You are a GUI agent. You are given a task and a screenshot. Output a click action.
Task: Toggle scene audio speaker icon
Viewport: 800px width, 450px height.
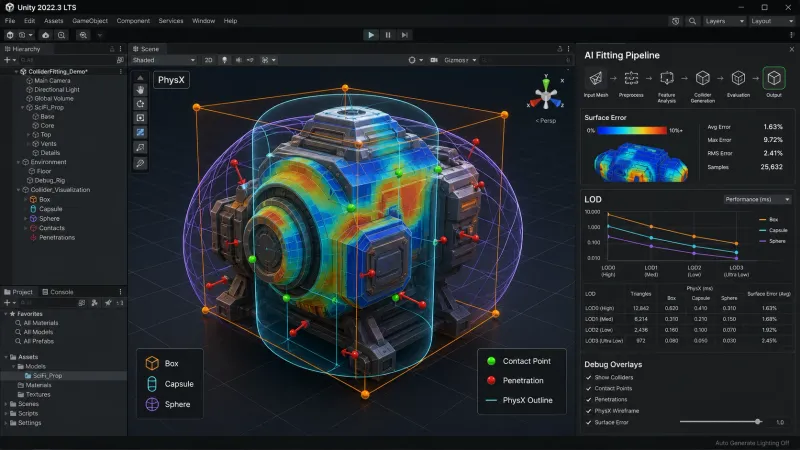pyautogui.click(x=238, y=60)
